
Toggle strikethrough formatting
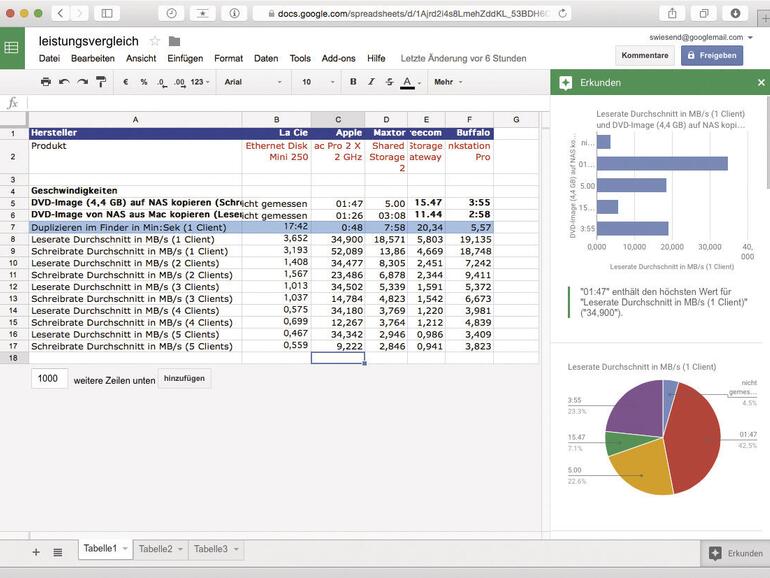point(389,82)
